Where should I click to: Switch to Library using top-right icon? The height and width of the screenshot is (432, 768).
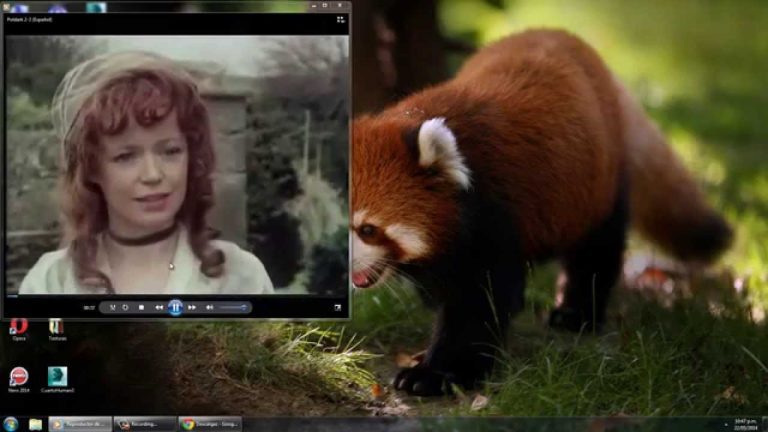click(340, 19)
